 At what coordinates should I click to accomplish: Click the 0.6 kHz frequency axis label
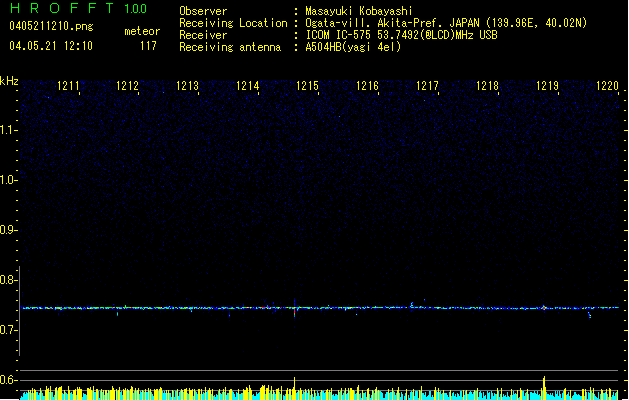click(x=9, y=380)
